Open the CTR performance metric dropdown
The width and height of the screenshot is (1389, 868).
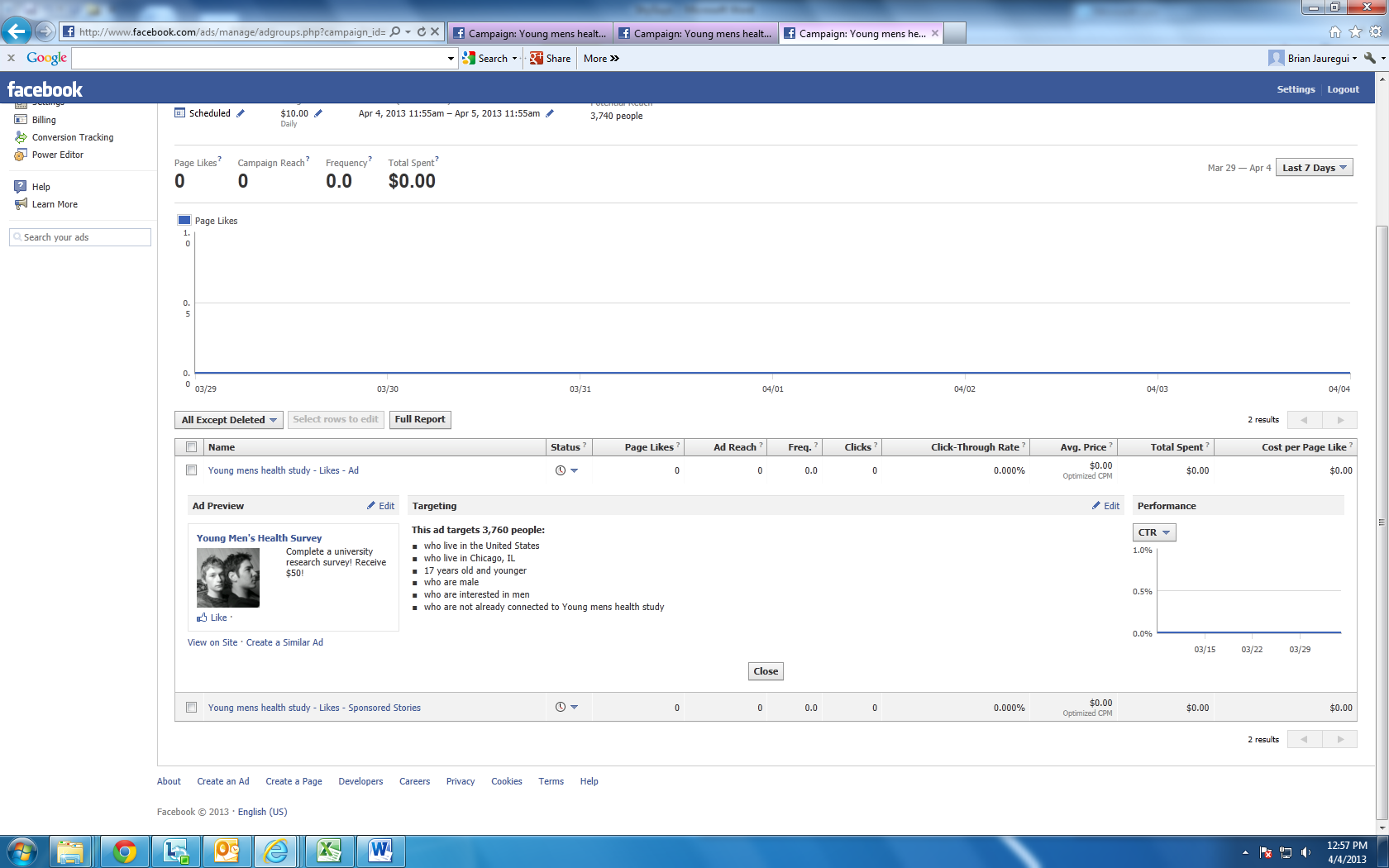[x=1154, y=532]
